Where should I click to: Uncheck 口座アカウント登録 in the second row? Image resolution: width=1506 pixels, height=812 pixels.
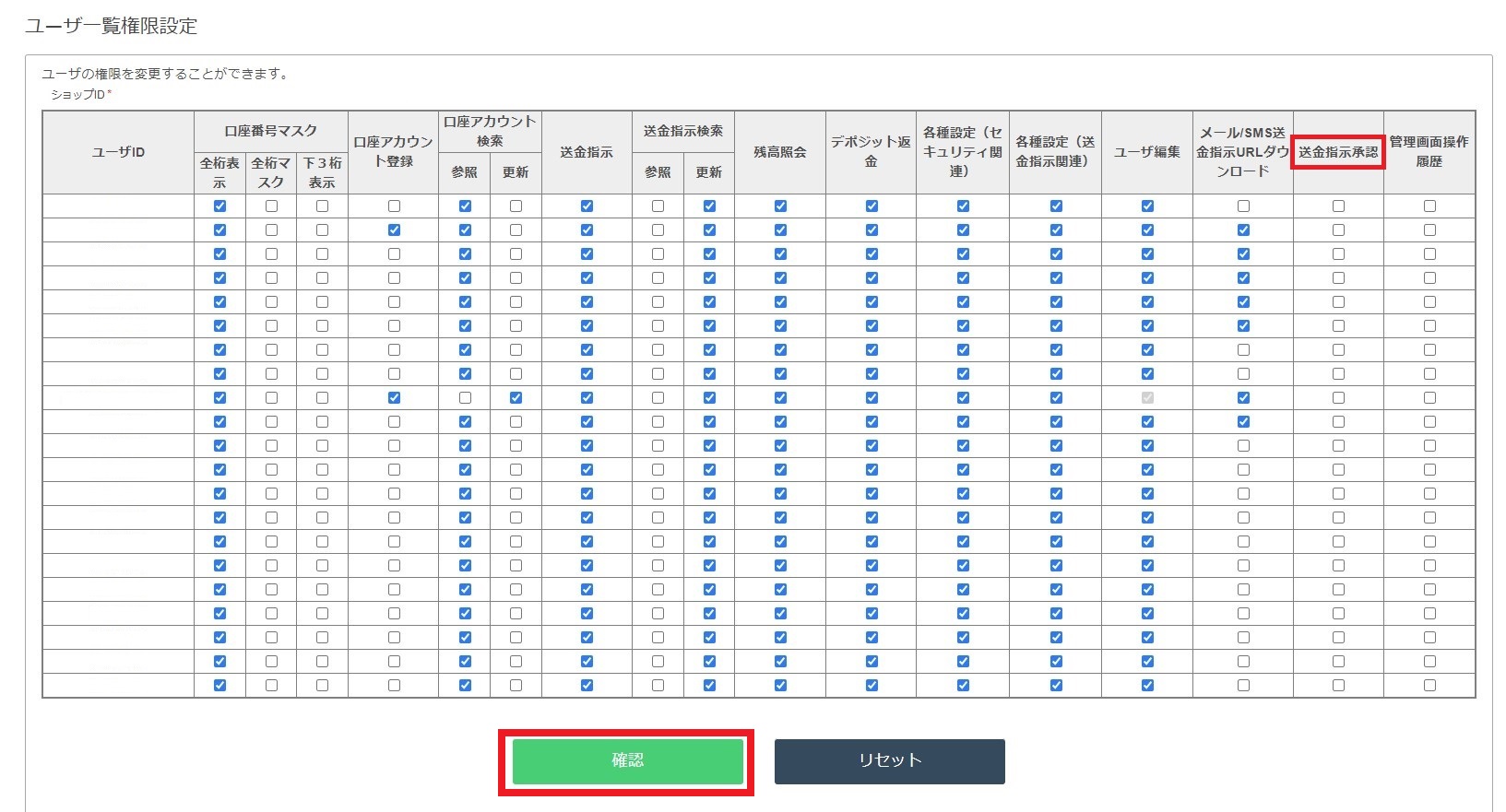[394, 230]
